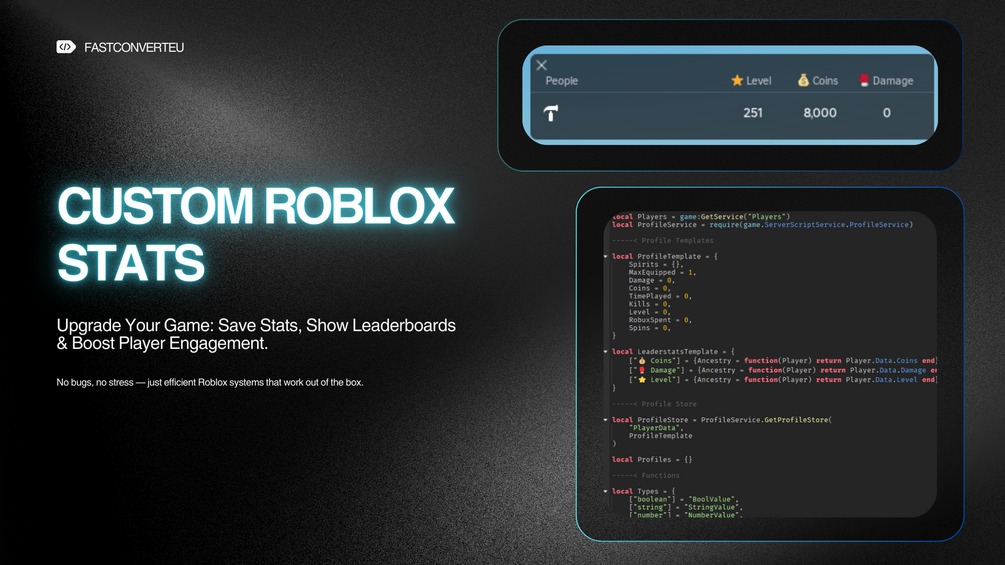Click the 'Functions' comment line
This screenshot has height=565, width=1005.
coord(645,475)
